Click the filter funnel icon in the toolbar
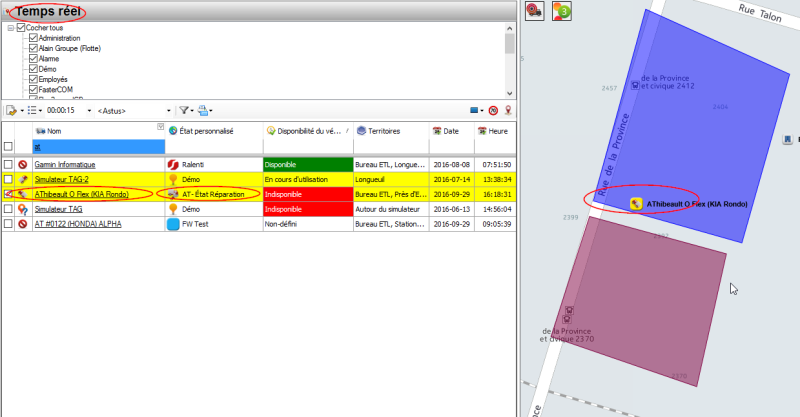Viewport: 800px width, 417px height. (x=184, y=110)
